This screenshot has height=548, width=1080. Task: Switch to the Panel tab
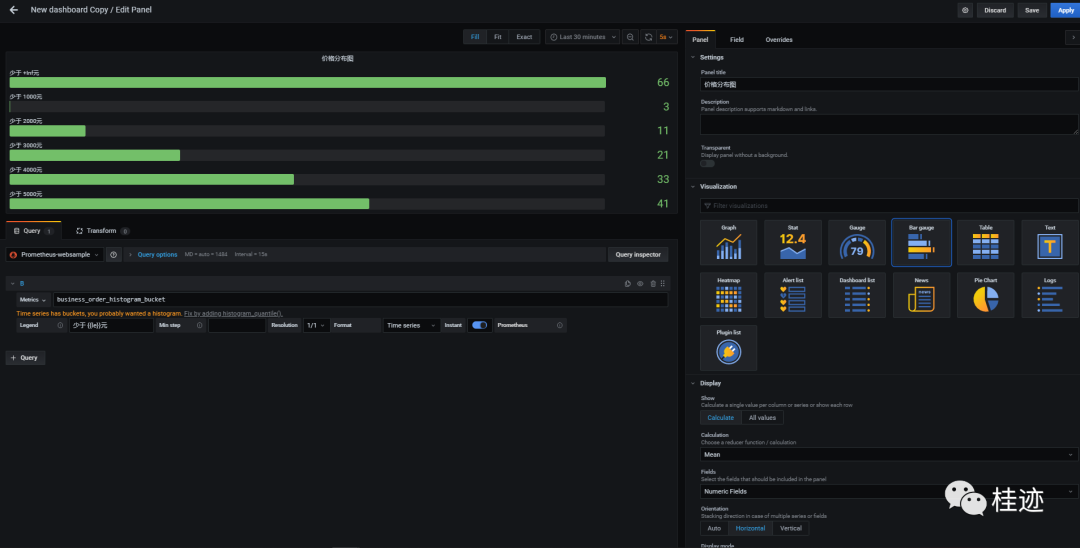(x=700, y=40)
